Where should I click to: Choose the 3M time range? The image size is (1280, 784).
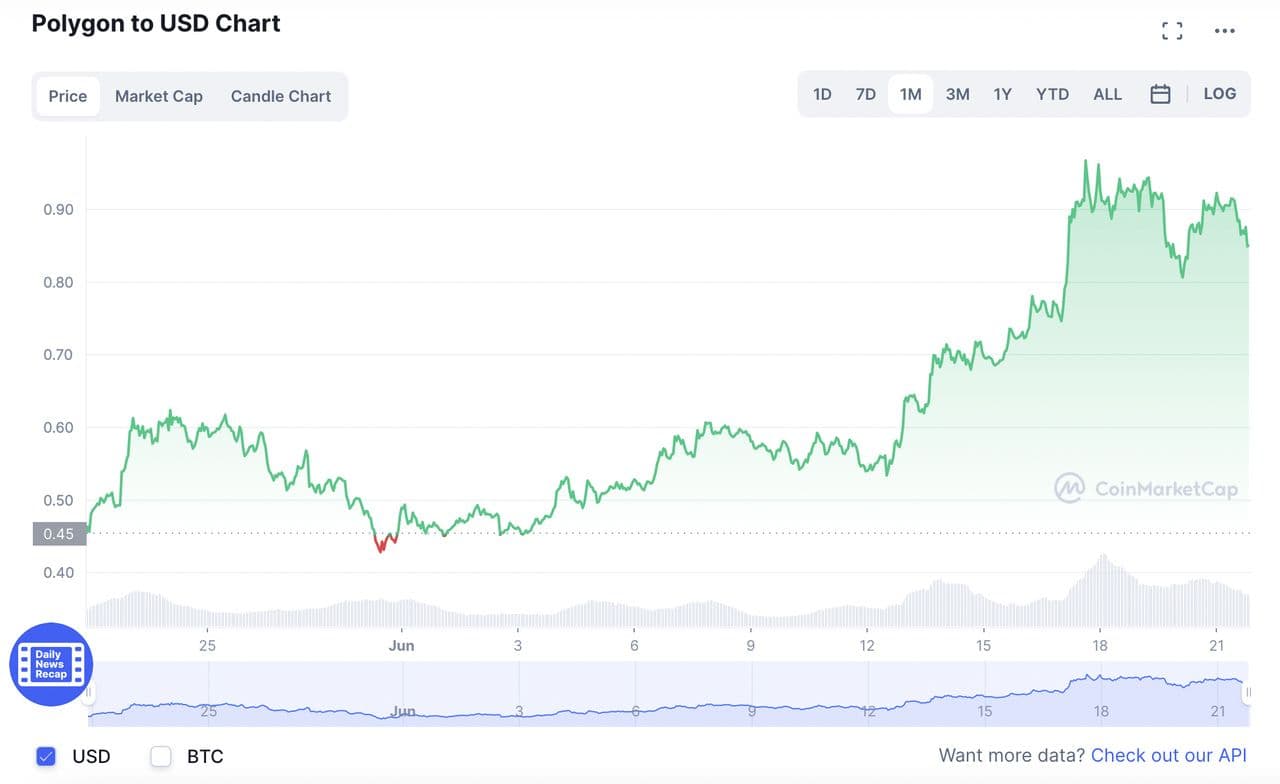[957, 94]
